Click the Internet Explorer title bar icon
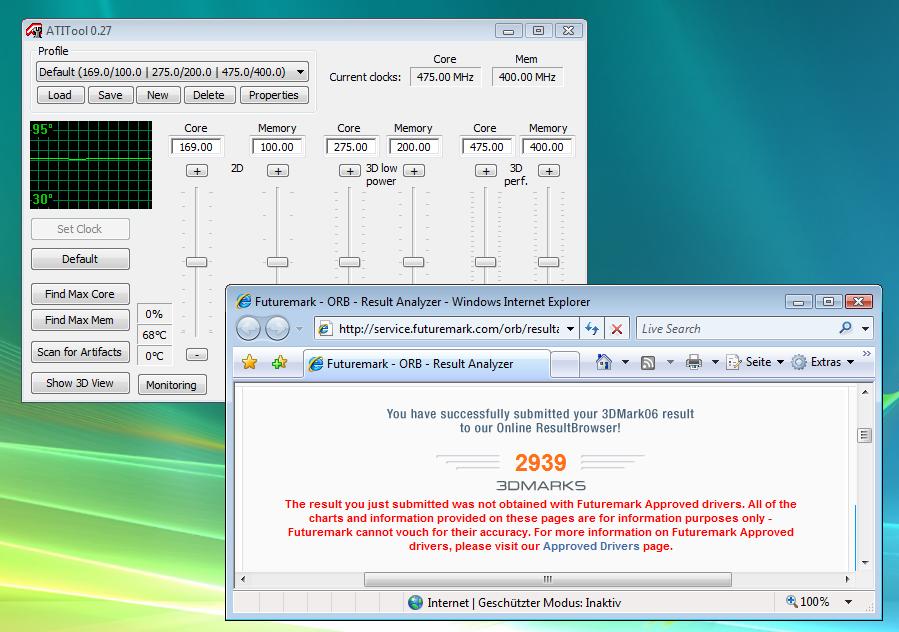This screenshot has height=632, width=899. click(x=244, y=302)
